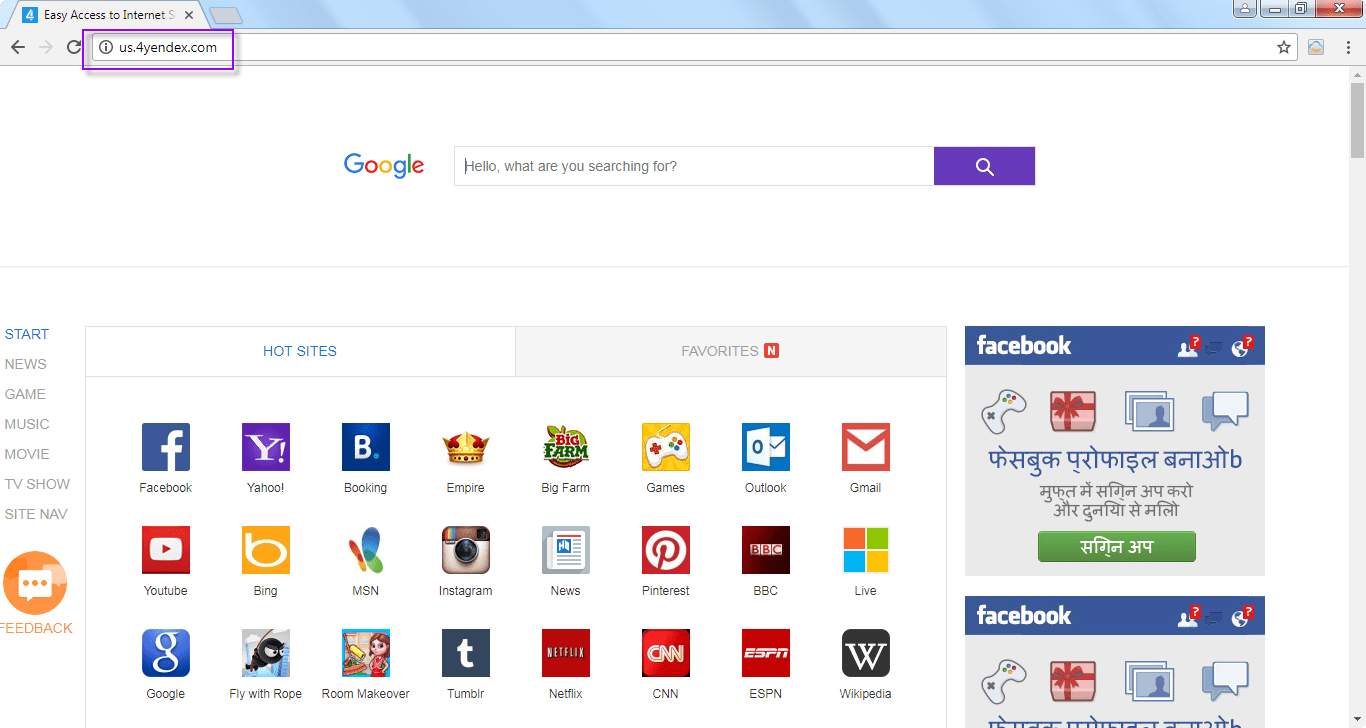Open the Google blue g icon
Viewport: 1366px width, 728px height.
pyautogui.click(x=166, y=653)
